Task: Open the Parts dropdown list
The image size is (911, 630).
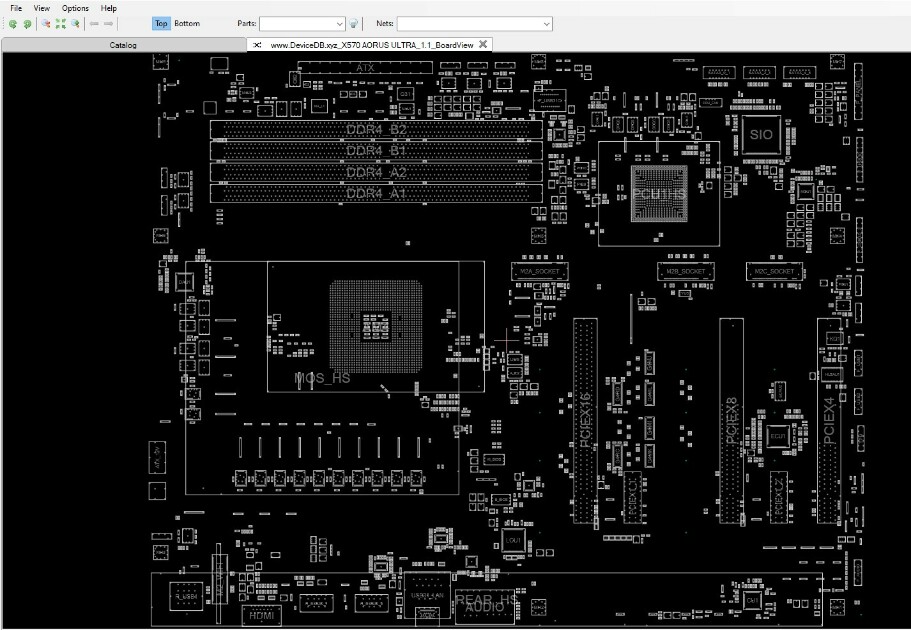Action: click(x=339, y=24)
